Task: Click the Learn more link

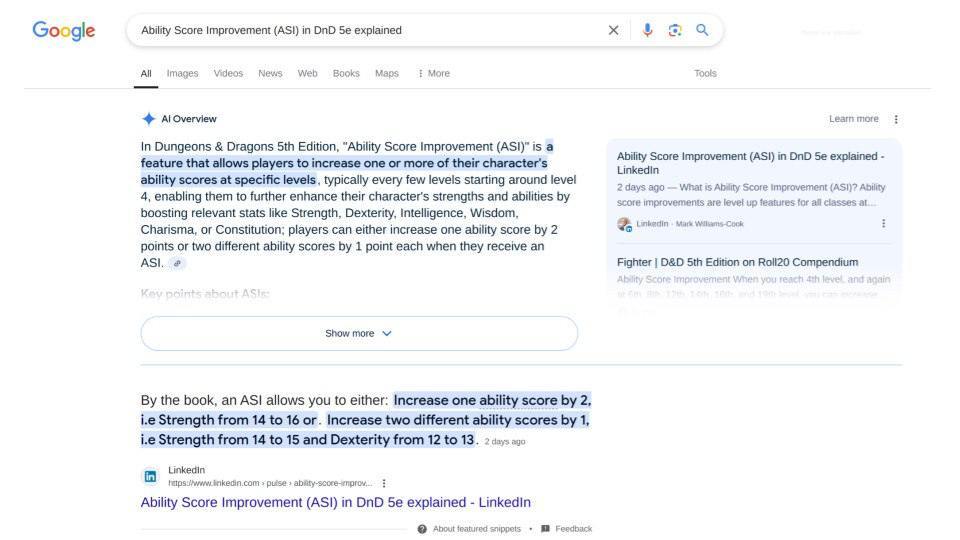Action: [853, 119]
